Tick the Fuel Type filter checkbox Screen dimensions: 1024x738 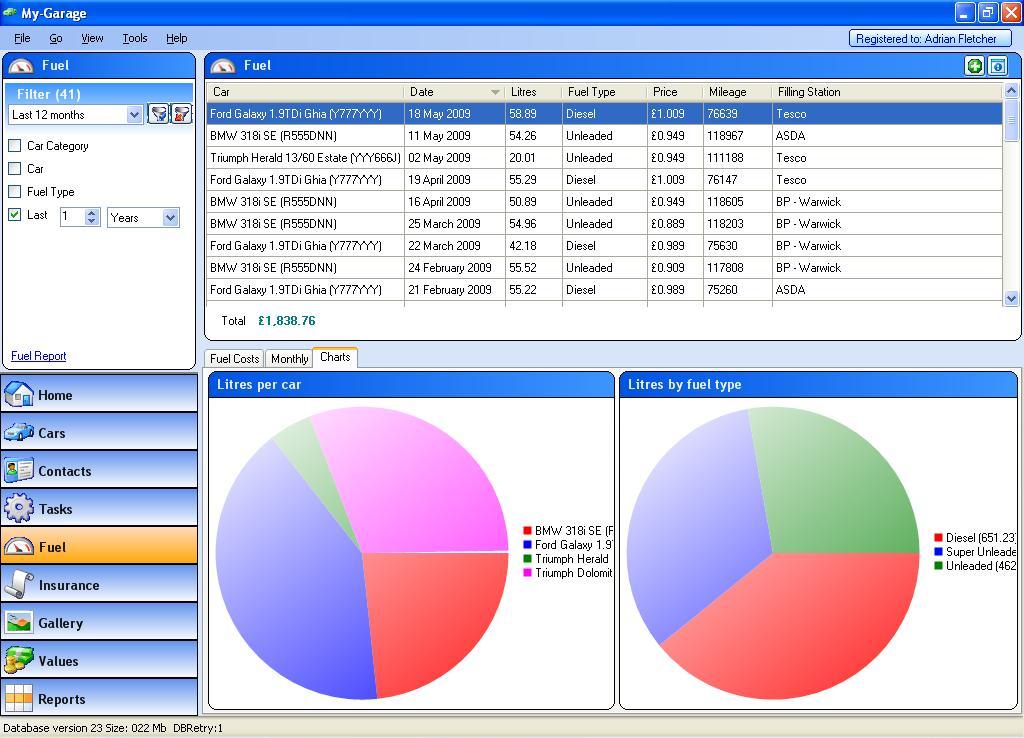click(x=15, y=192)
